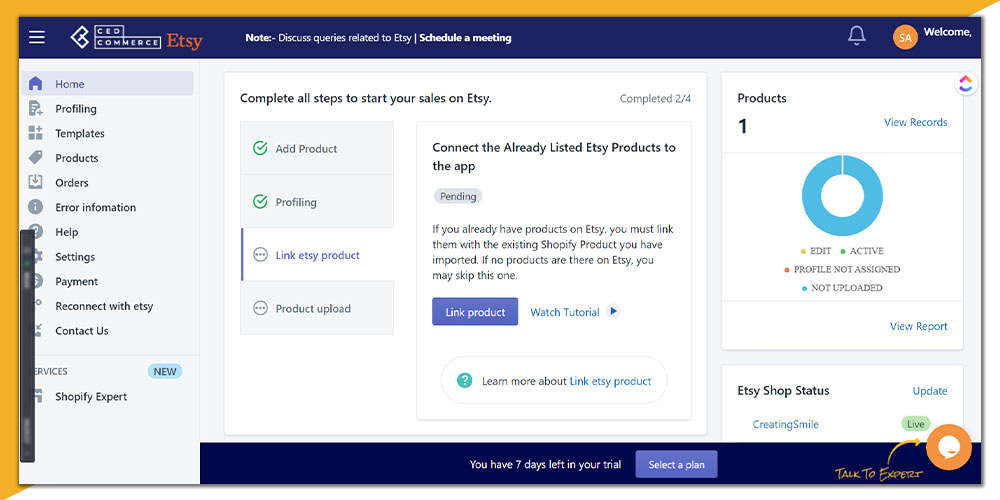Click the products count 1
This screenshot has width=1000, height=500.
point(742,126)
